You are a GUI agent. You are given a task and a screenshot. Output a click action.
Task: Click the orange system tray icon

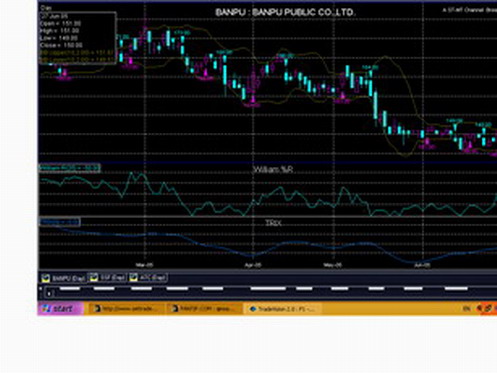[488, 309]
